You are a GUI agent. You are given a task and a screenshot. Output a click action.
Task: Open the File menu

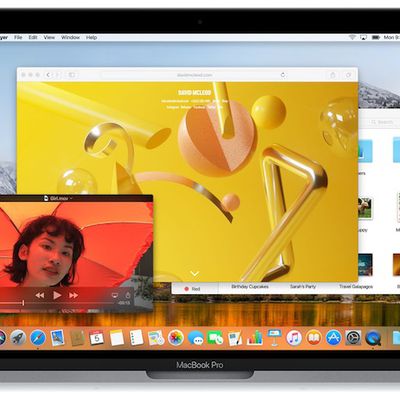point(18,37)
